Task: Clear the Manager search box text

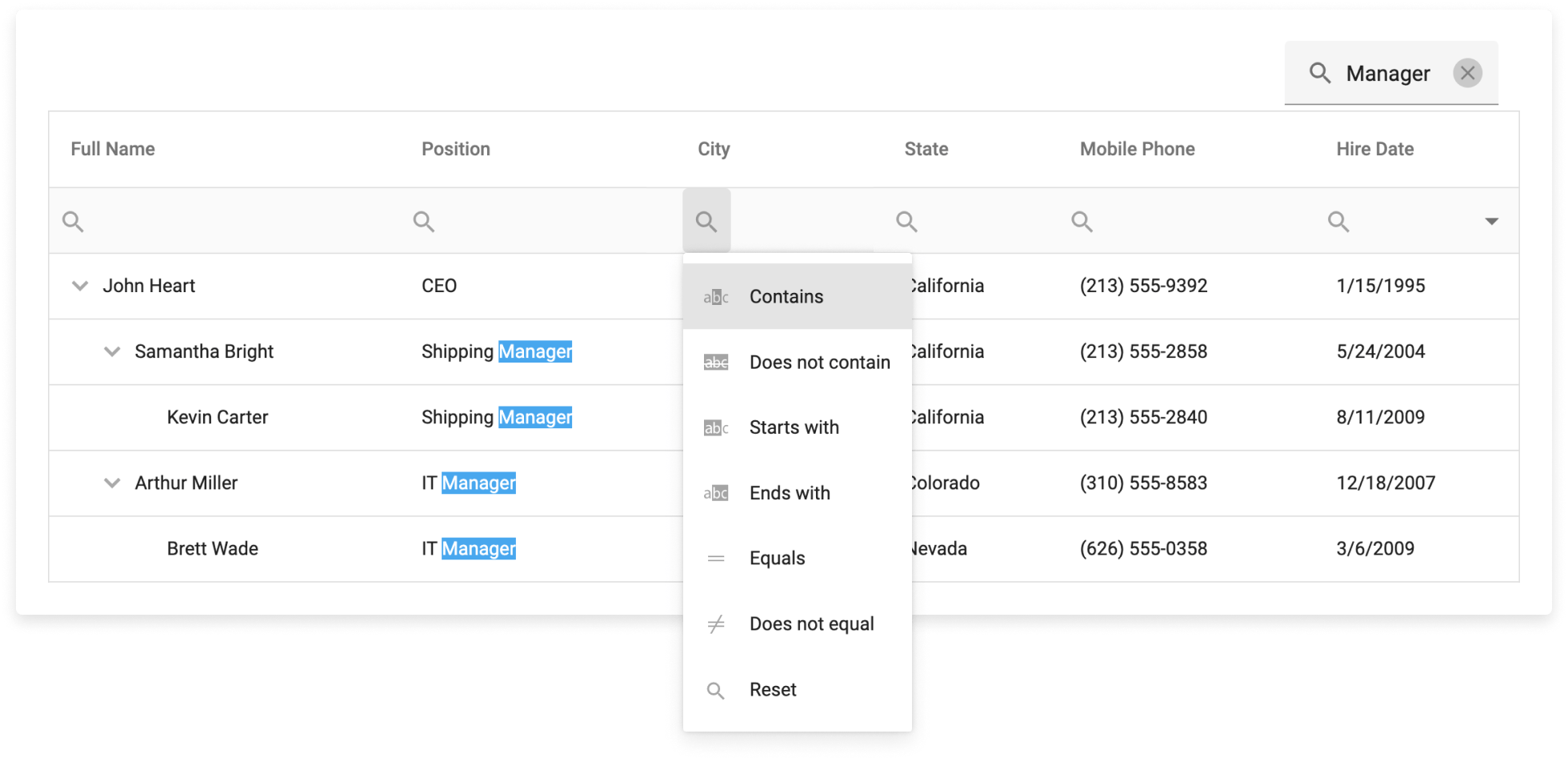Action: coord(1467,74)
